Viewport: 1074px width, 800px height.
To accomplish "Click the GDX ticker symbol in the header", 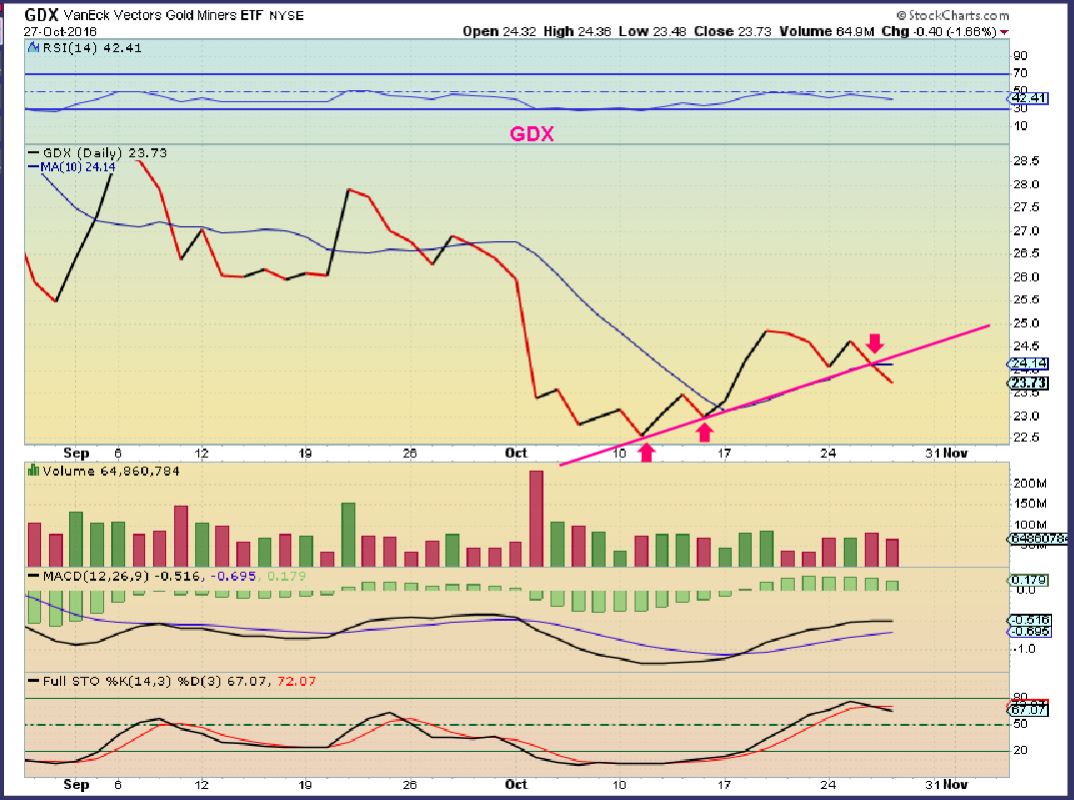I will [x=41, y=14].
